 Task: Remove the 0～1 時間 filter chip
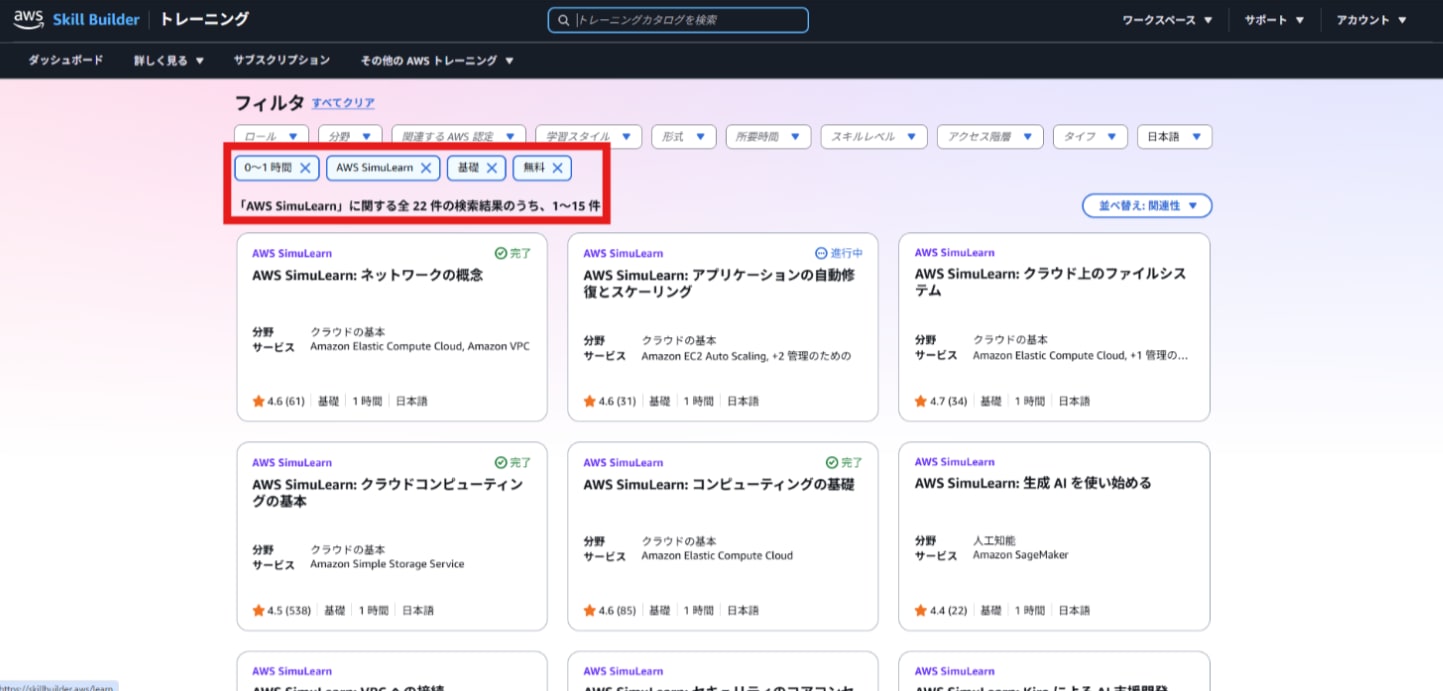coord(305,168)
